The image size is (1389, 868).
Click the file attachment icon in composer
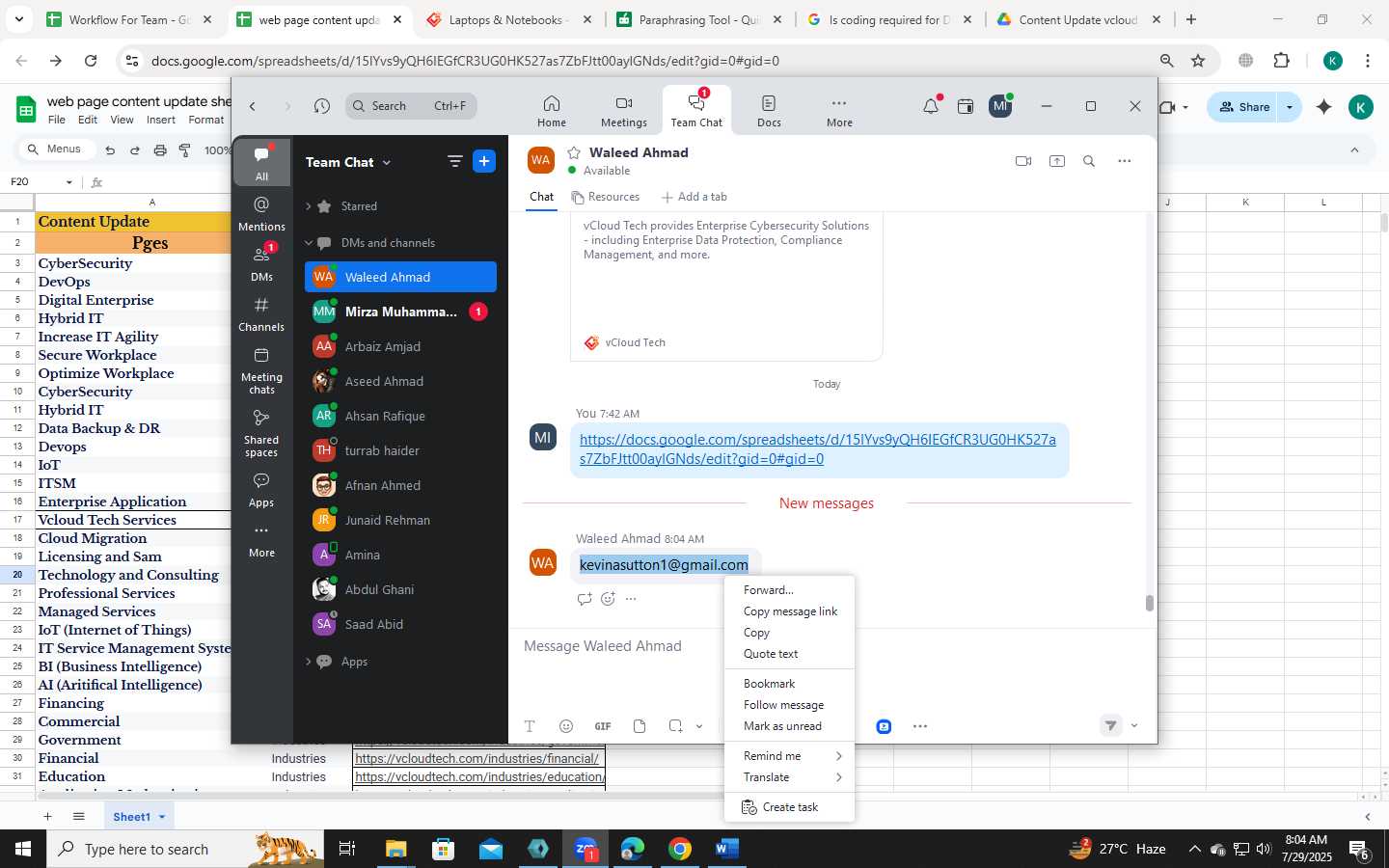pyautogui.click(x=640, y=726)
